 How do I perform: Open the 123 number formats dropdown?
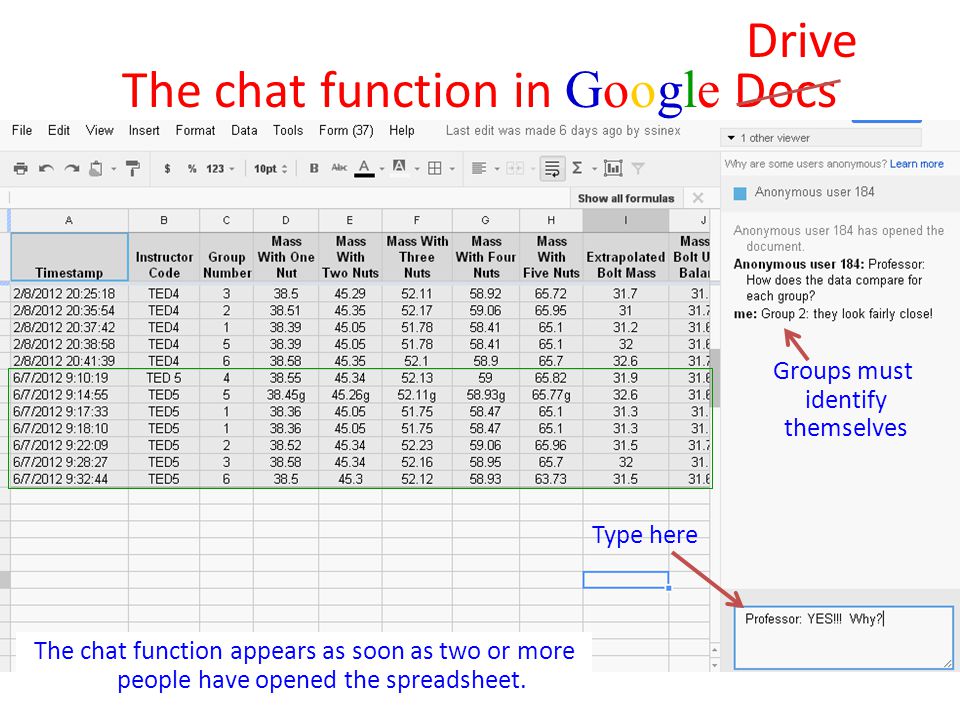point(220,168)
